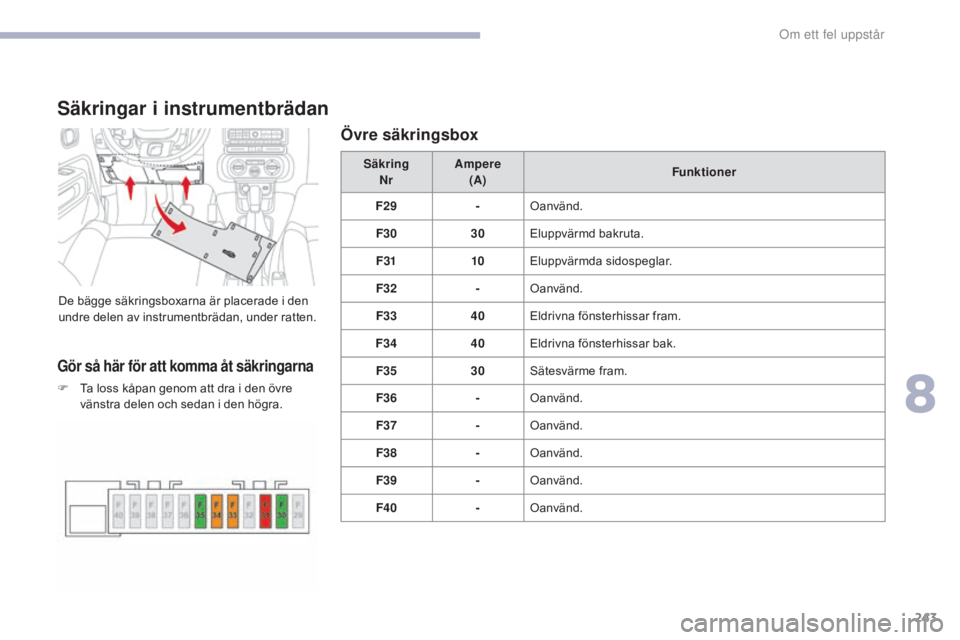Click the 'Funktioner' column header

(704, 172)
